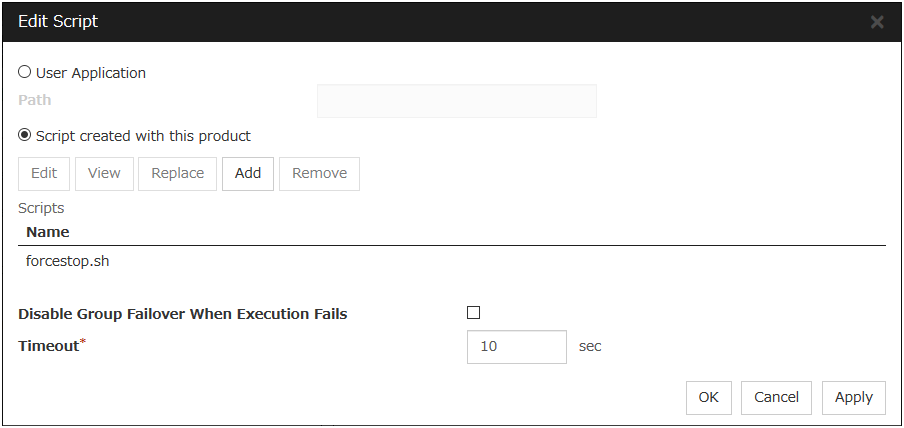Click the Name column header
The image size is (904, 428).
click(x=48, y=232)
